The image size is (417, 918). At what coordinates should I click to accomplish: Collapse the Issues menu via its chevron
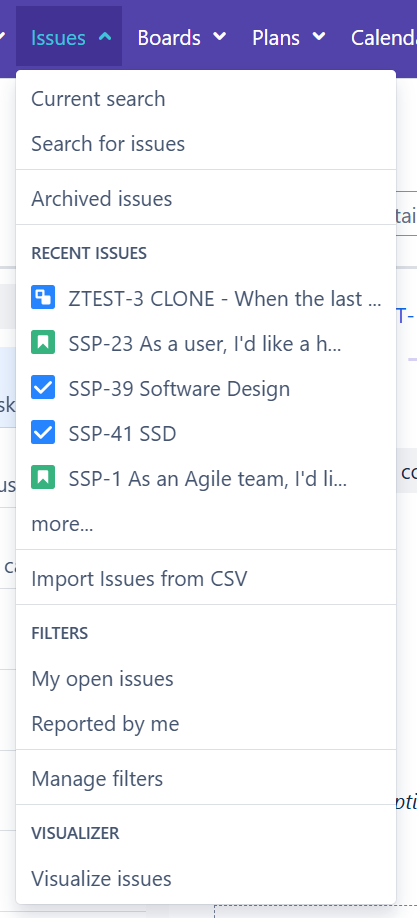[105, 37]
